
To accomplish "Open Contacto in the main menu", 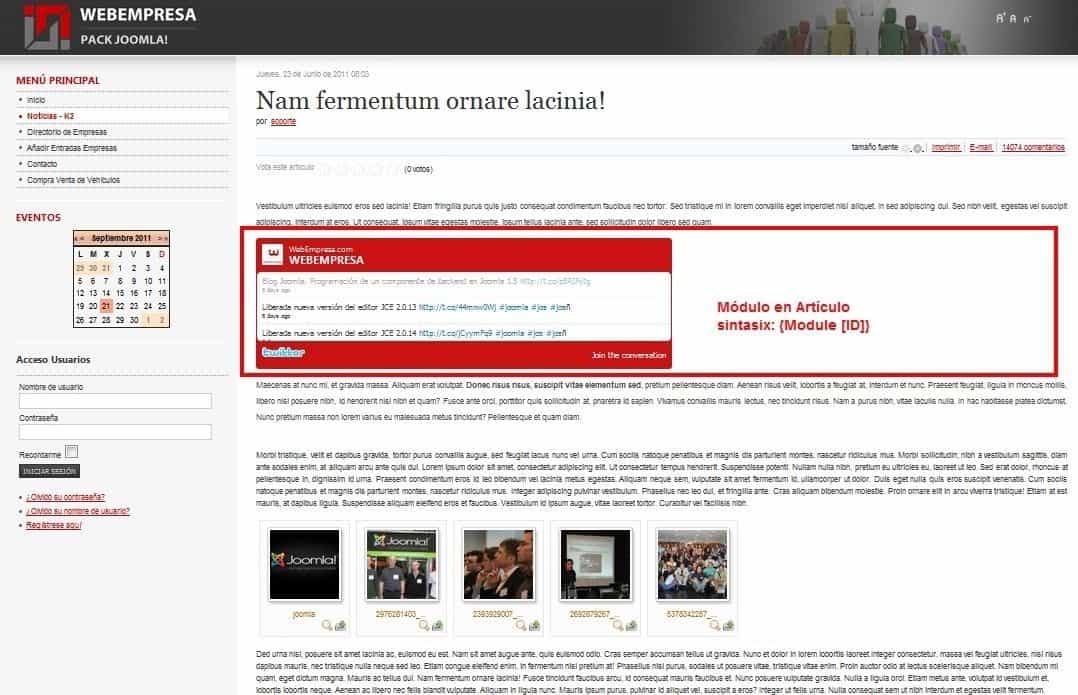I will coord(42,164).
